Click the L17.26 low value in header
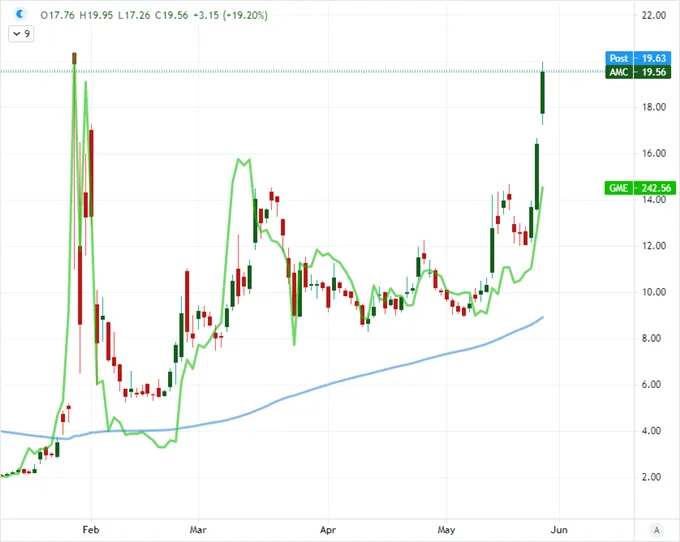The image size is (680, 542). (x=134, y=15)
